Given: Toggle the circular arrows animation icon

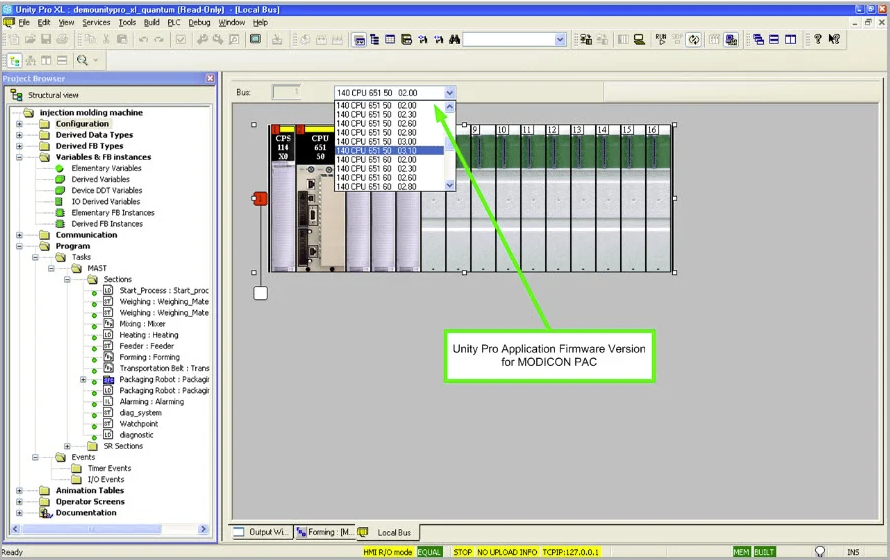Looking at the screenshot, I should coord(694,40).
